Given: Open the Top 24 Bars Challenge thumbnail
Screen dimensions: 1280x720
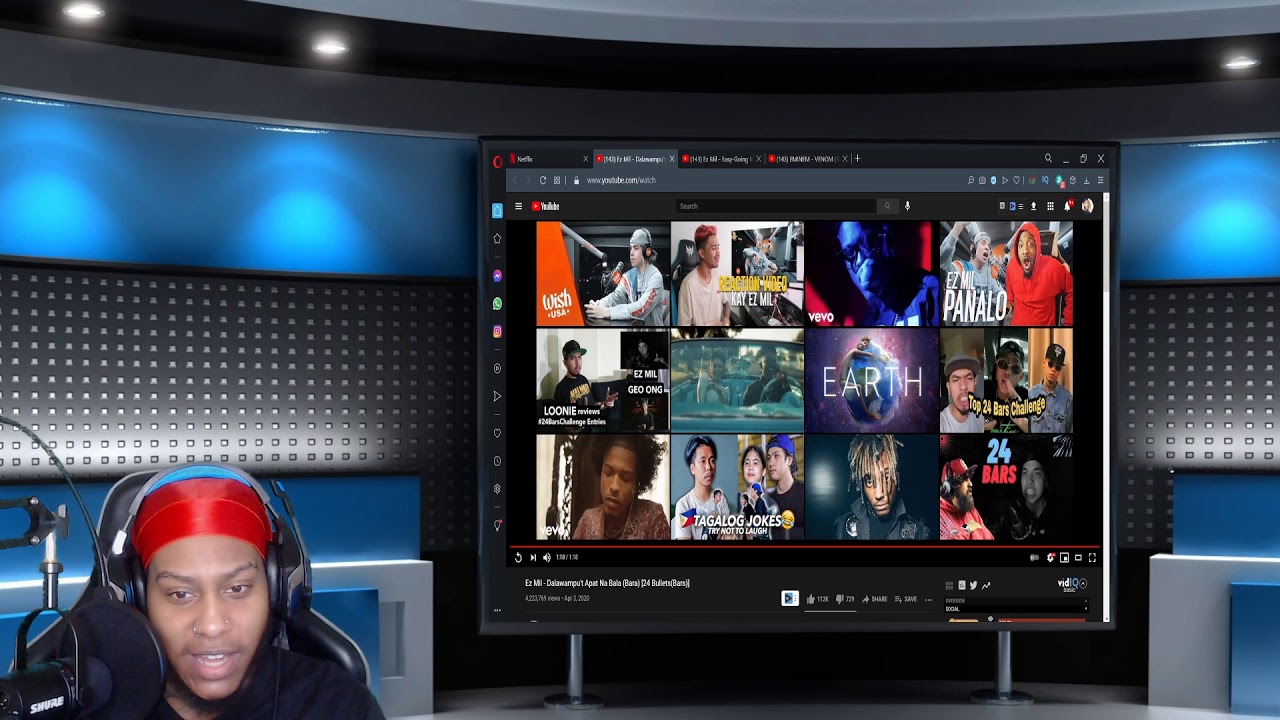Looking at the screenshot, I should (x=1006, y=381).
